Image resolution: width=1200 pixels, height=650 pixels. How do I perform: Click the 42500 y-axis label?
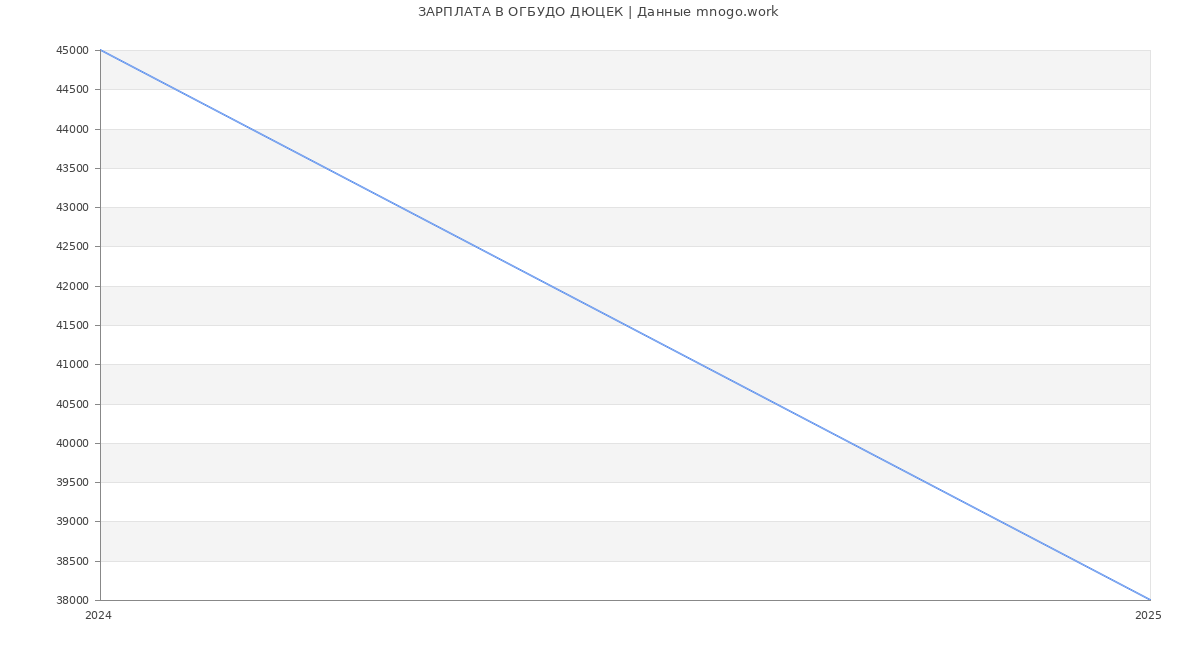pyautogui.click(x=73, y=247)
